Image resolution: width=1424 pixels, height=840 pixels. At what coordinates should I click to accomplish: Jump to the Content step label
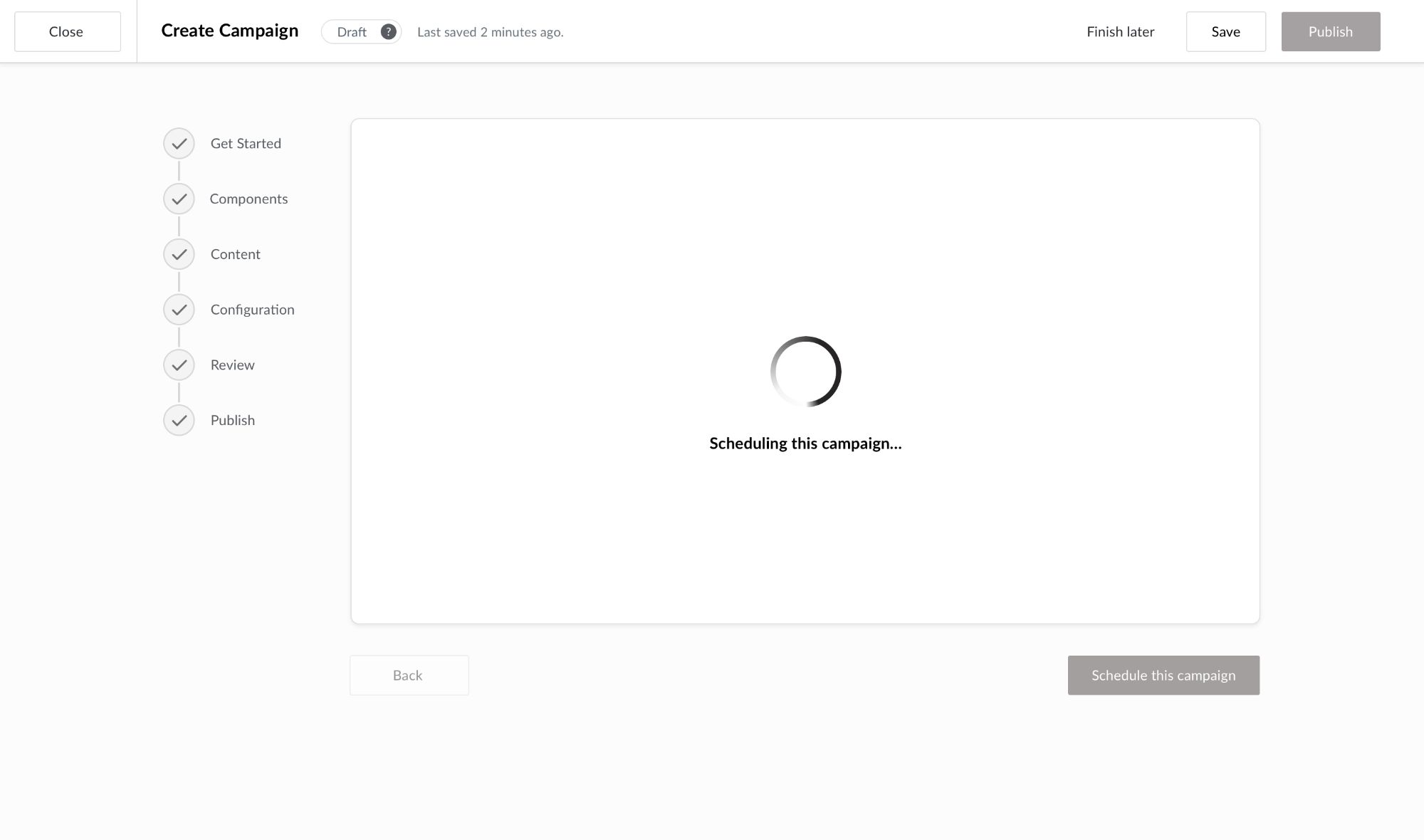235,254
